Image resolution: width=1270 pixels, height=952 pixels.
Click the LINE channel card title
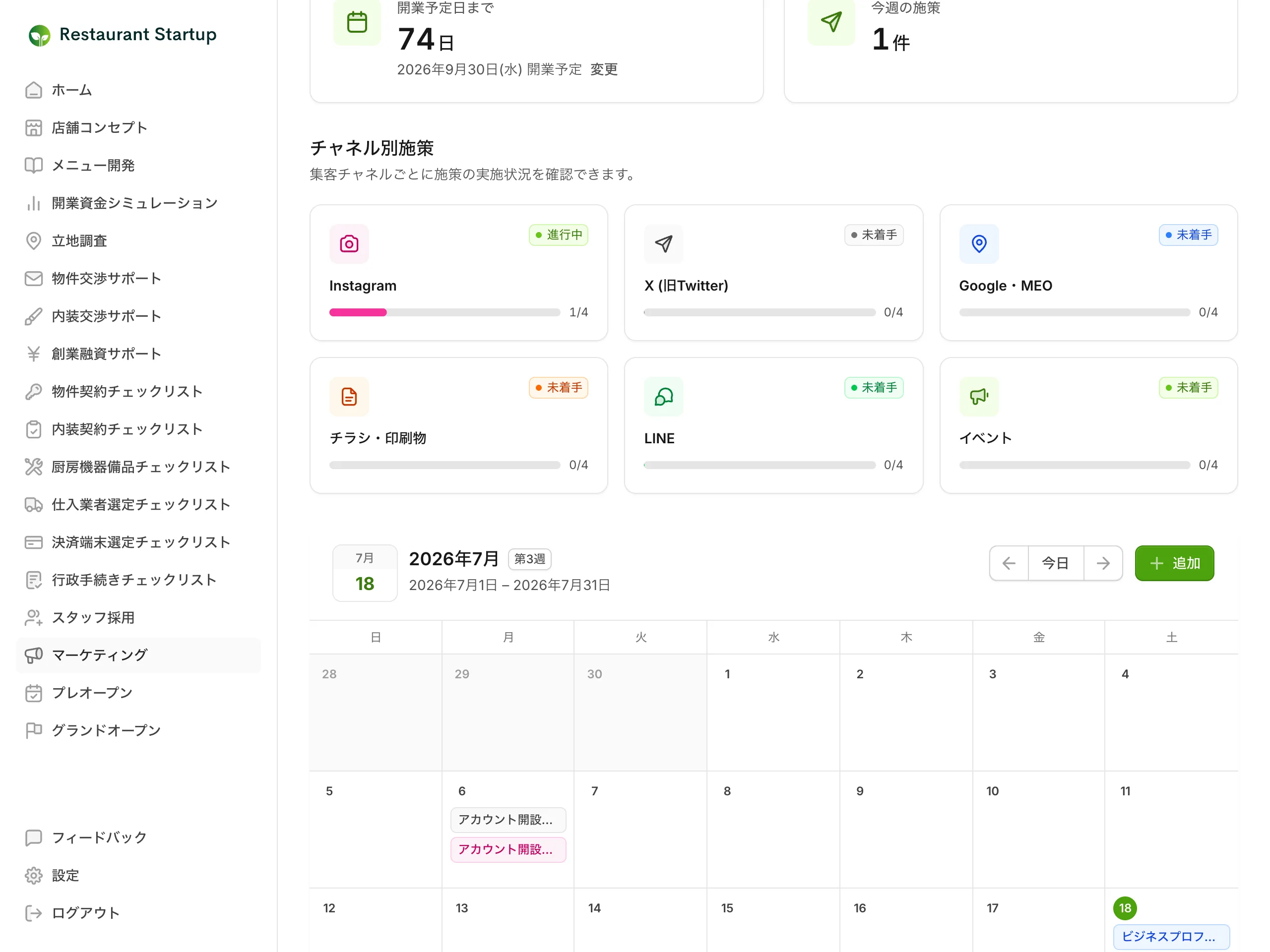tap(659, 438)
